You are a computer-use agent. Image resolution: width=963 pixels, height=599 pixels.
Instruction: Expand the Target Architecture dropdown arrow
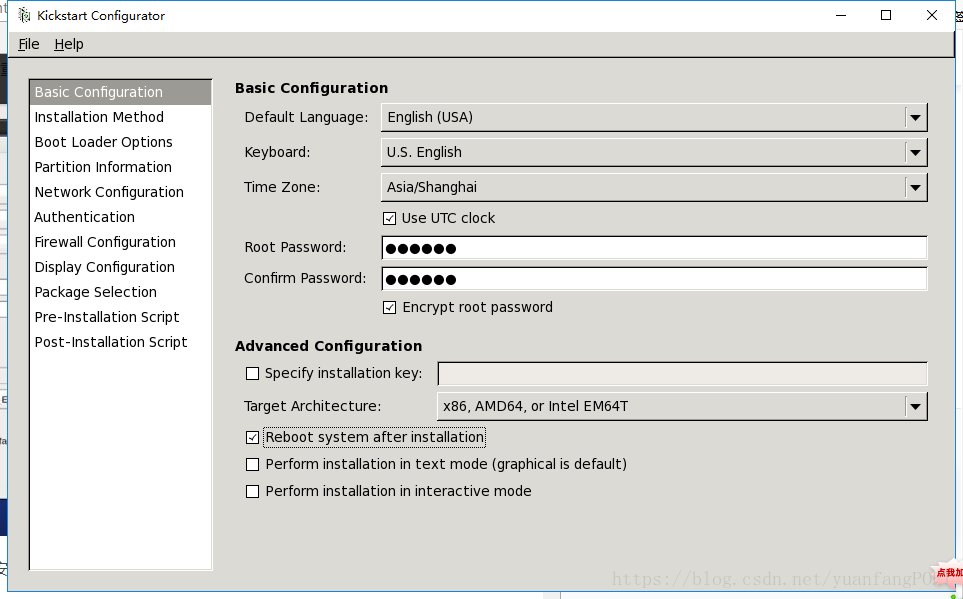pos(915,406)
